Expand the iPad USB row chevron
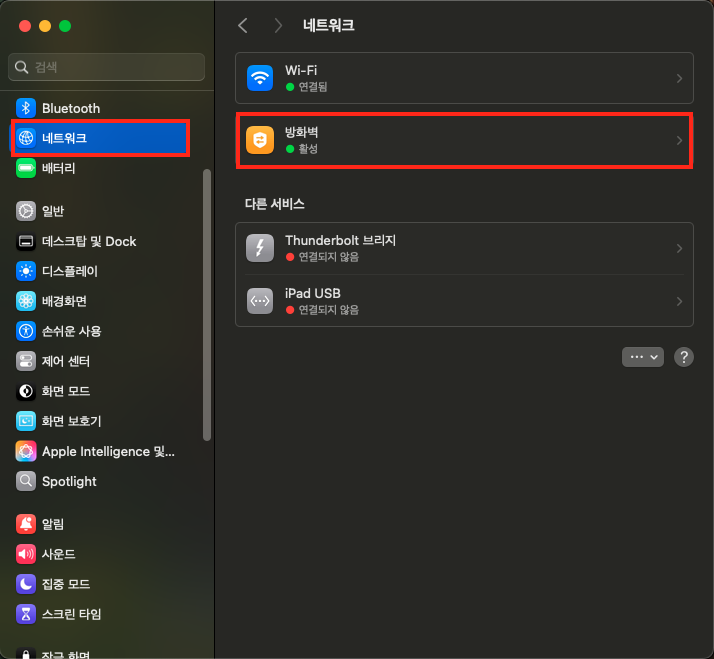The image size is (714, 659). (679, 301)
